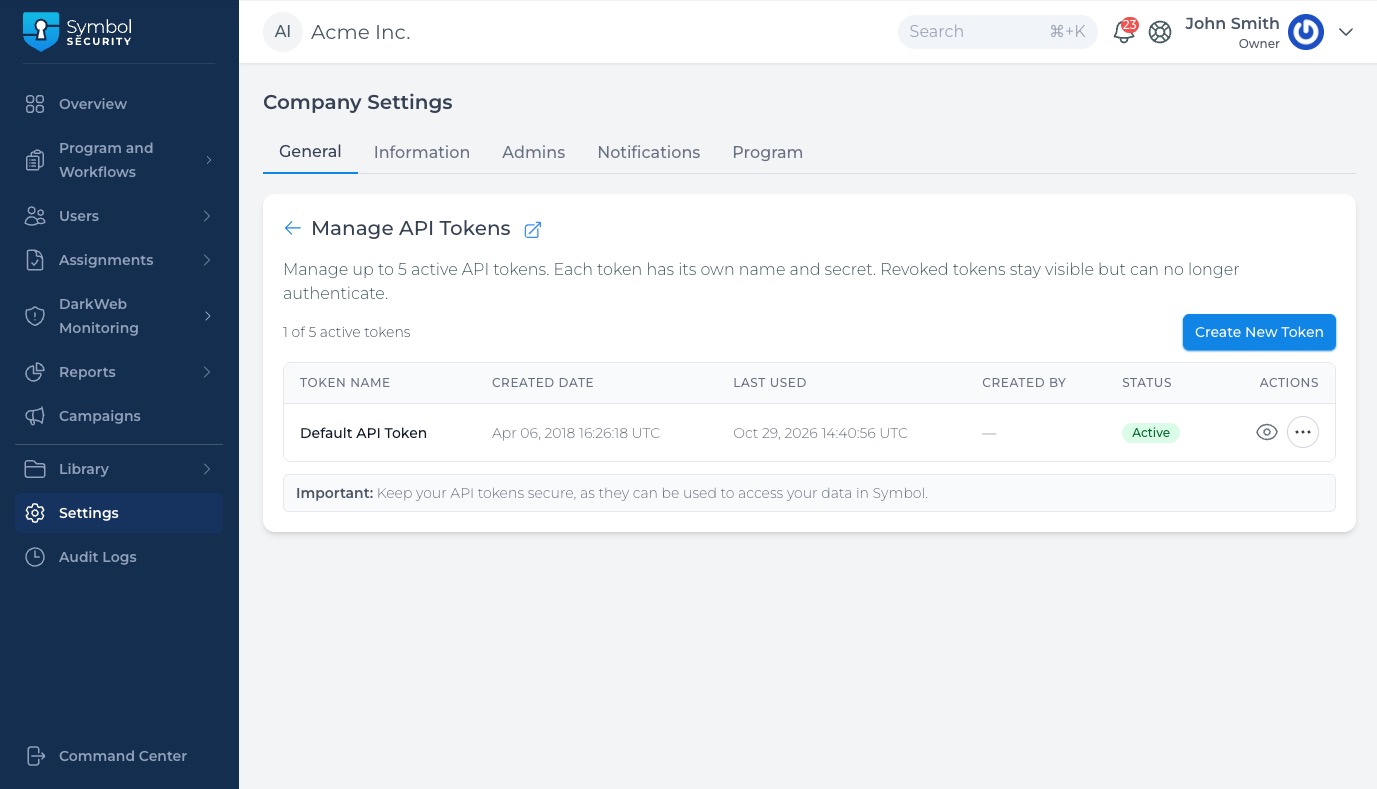The width and height of the screenshot is (1377, 789).
Task: Click the Created By column header
Action: coord(1024,383)
